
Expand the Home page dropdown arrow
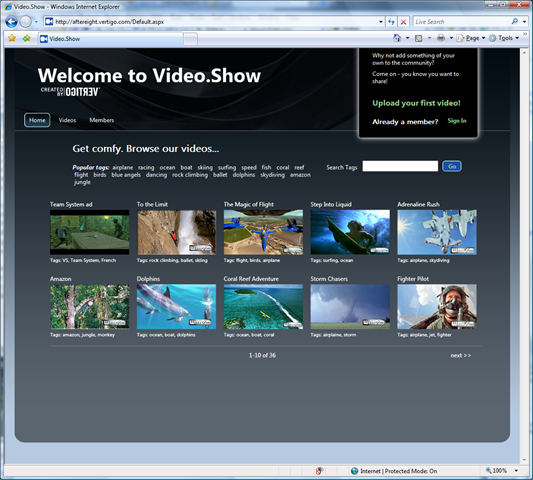407,38
